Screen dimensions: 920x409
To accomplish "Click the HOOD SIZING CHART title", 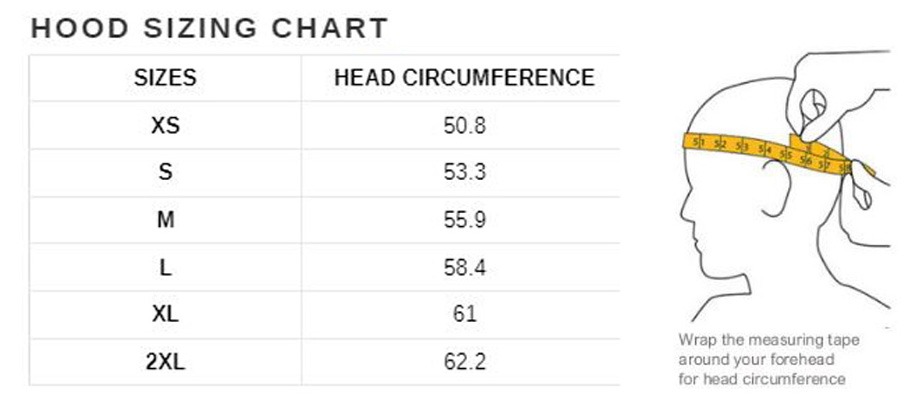I will (209, 28).
